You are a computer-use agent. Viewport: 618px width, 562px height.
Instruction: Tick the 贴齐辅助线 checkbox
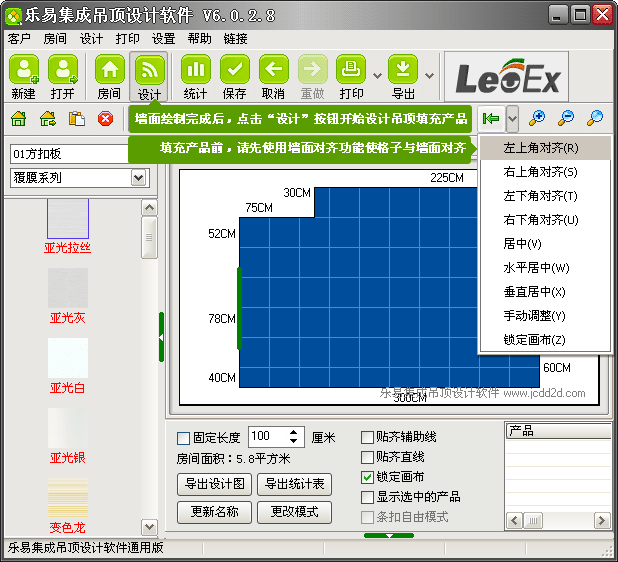pos(367,437)
